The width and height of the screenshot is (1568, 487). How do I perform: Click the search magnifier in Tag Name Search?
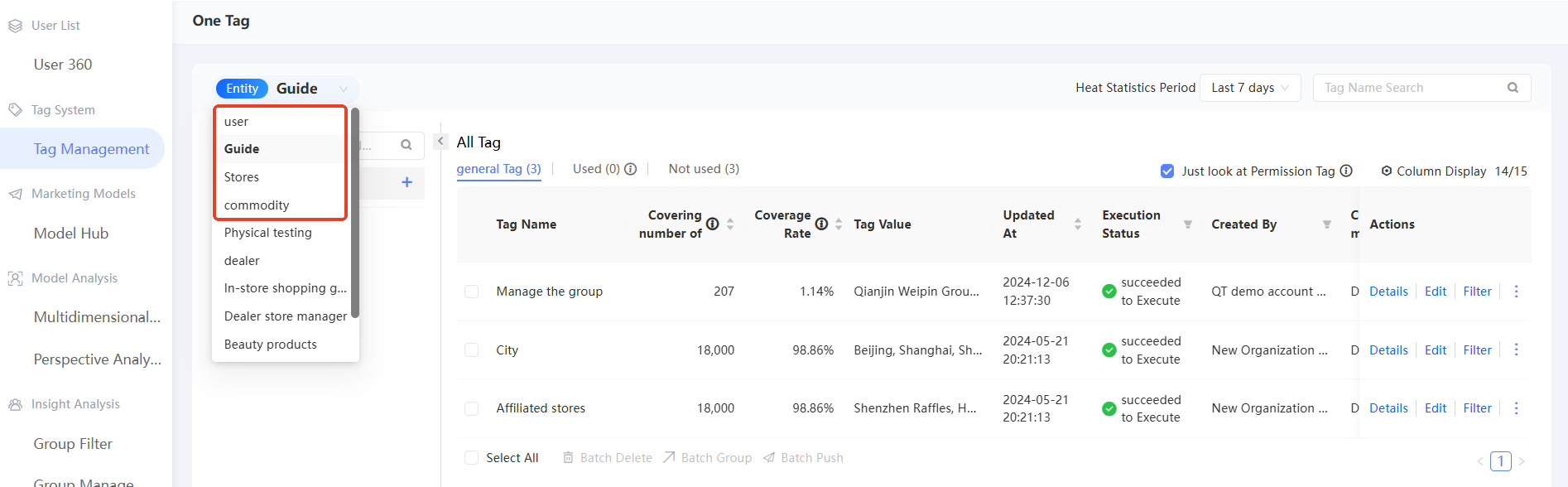tap(1513, 88)
